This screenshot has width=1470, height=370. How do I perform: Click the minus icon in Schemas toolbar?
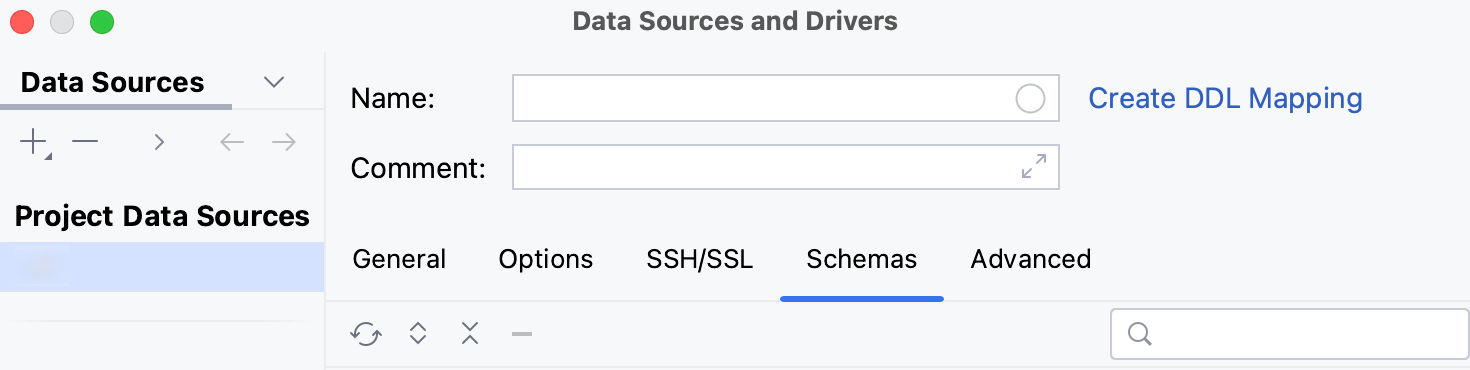(522, 334)
